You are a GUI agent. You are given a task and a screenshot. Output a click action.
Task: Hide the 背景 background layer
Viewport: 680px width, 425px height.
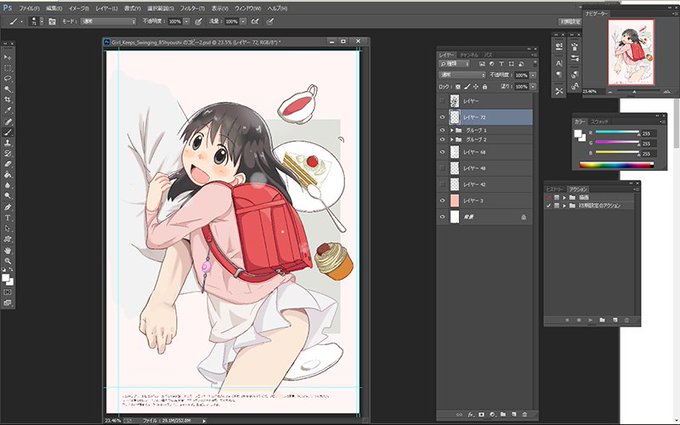442,217
